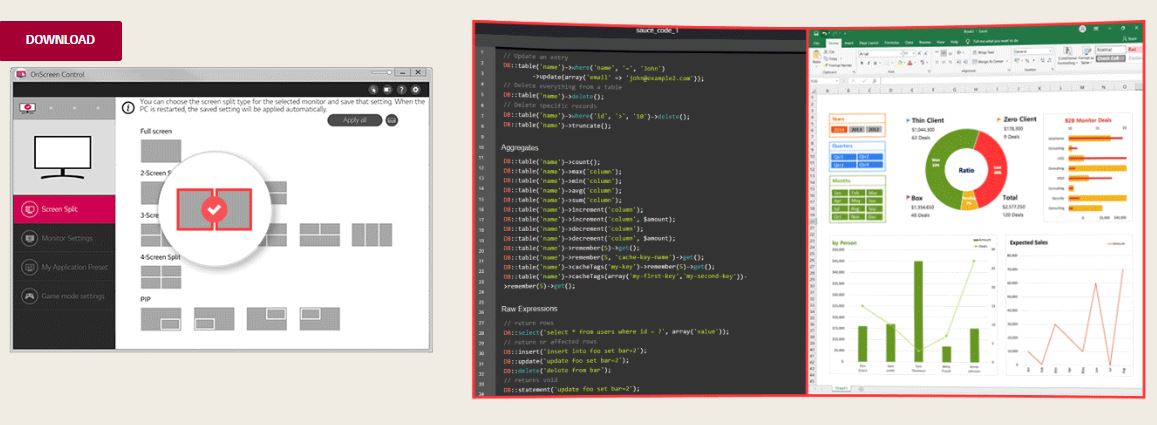Open the Sheet1 tab at the bottom of Excel
The height and width of the screenshot is (425, 1157).
[x=842, y=388]
